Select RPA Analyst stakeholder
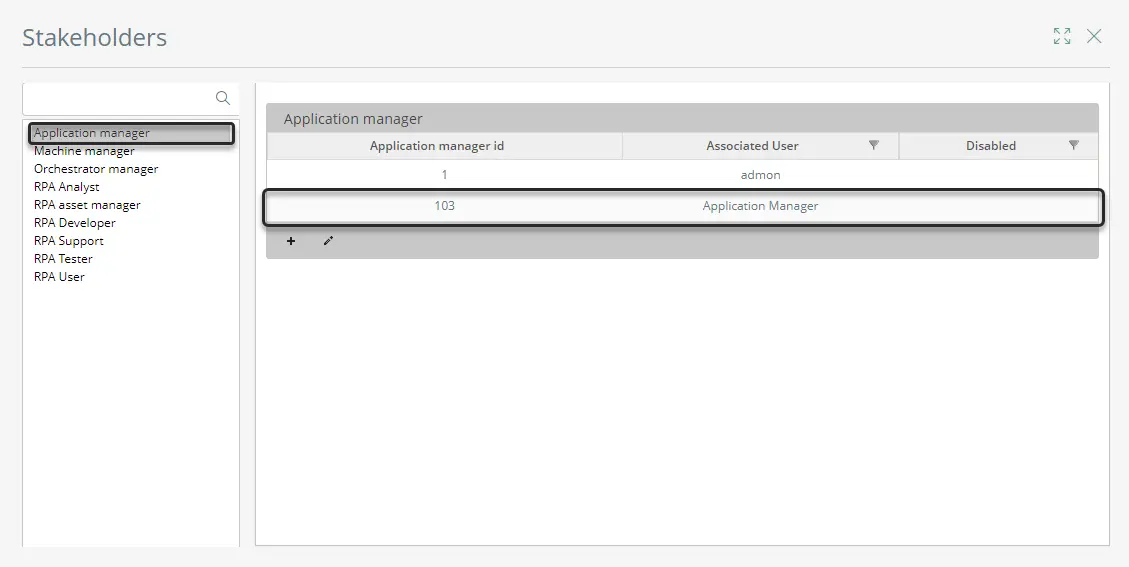 point(66,187)
